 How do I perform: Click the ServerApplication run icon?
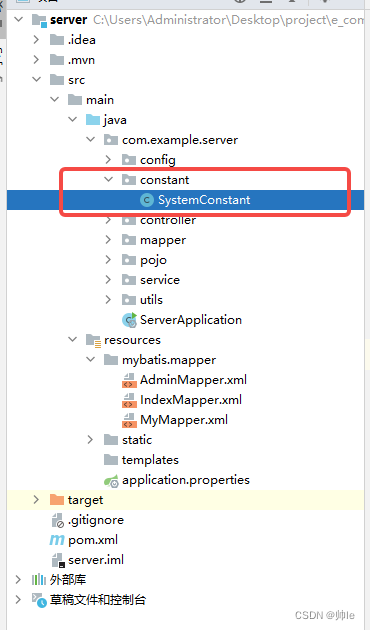129,320
